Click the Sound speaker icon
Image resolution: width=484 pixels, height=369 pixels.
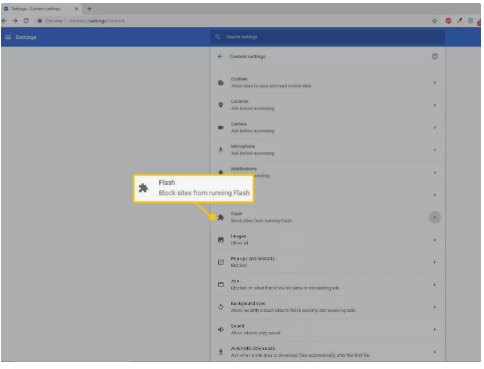(221, 329)
